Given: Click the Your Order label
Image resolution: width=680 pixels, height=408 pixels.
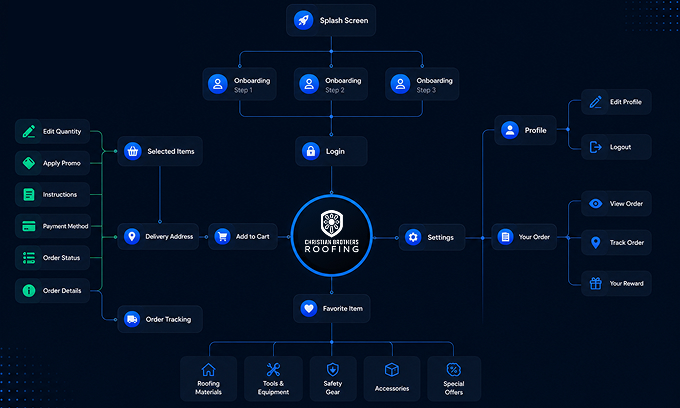Looking at the screenshot, I should (534, 237).
